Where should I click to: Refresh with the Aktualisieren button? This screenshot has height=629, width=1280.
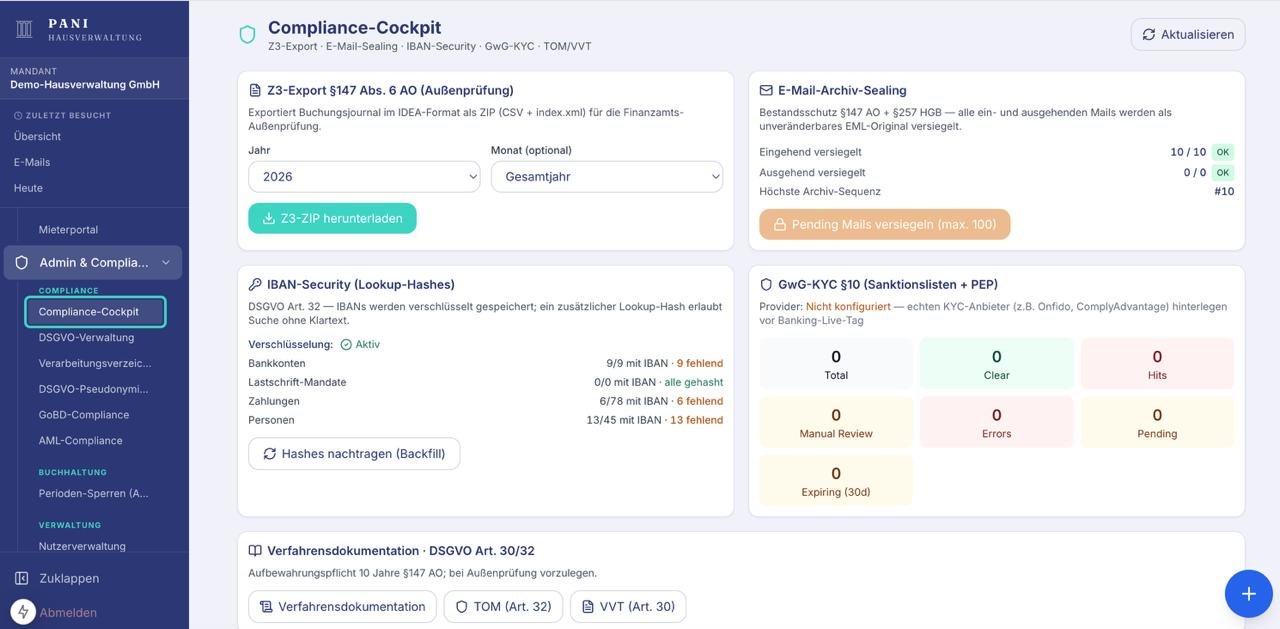[1188, 34]
